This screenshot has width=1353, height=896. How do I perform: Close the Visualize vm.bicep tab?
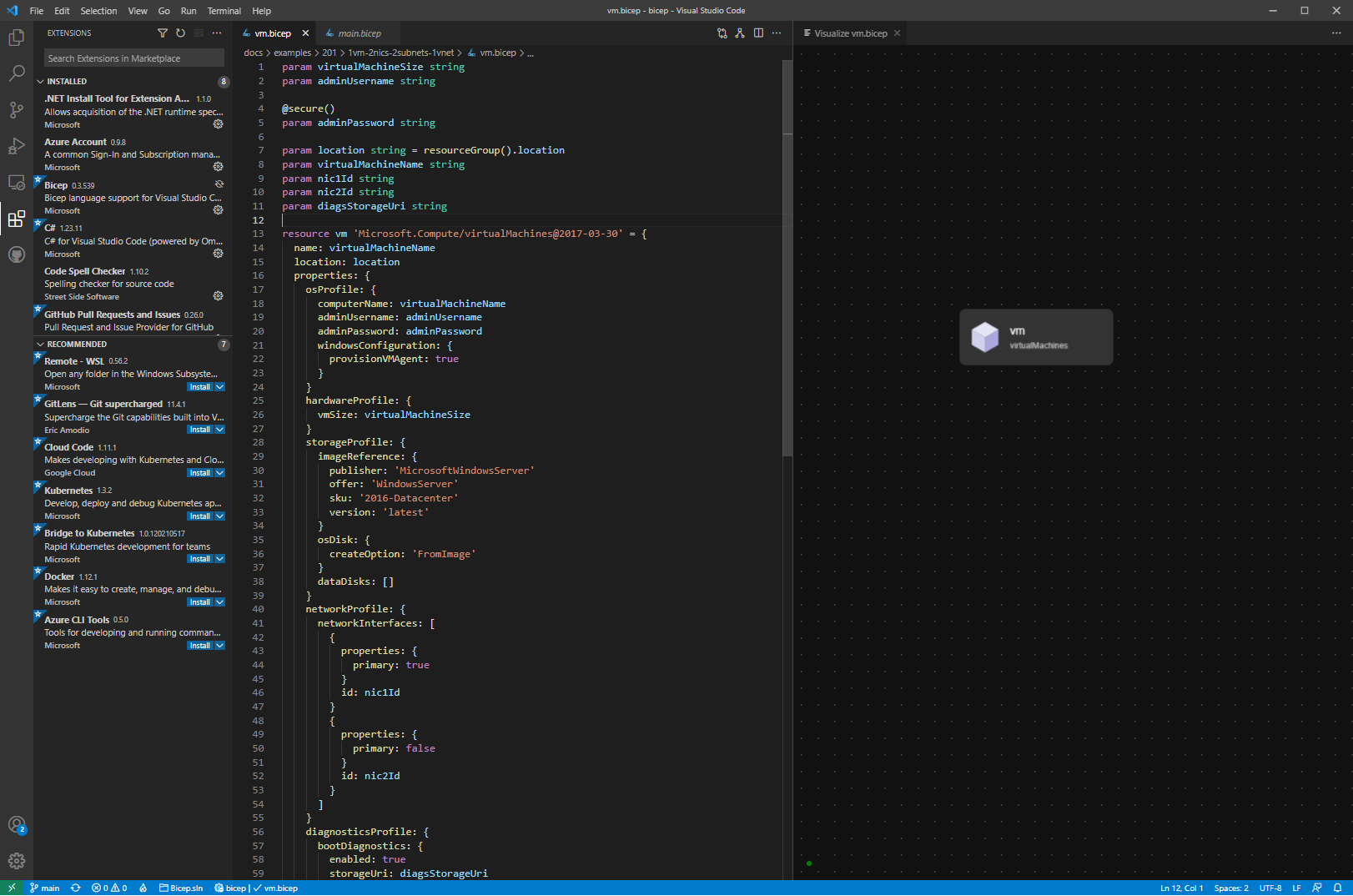897,33
